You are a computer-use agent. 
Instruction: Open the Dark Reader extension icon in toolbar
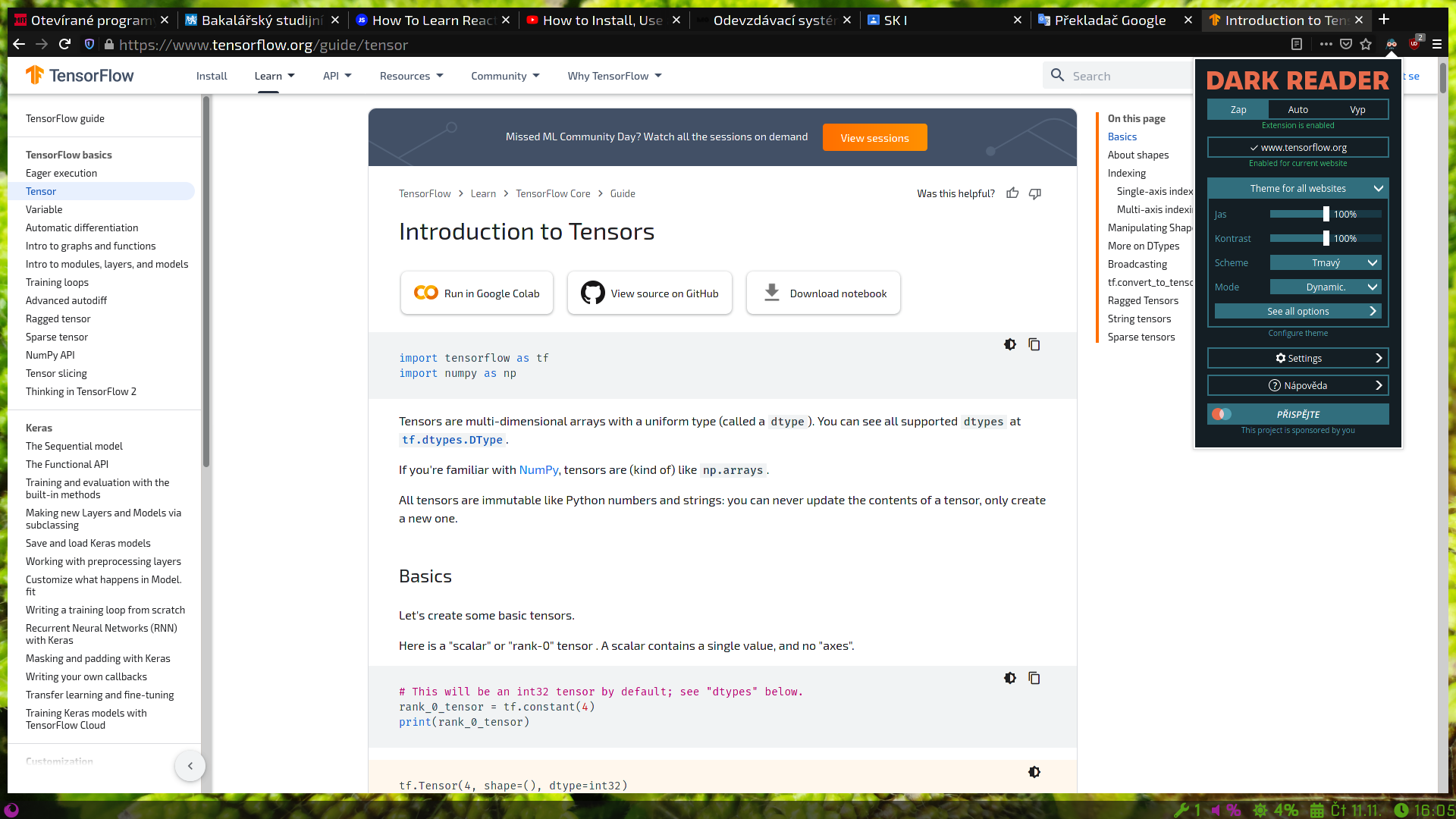tap(1392, 45)
